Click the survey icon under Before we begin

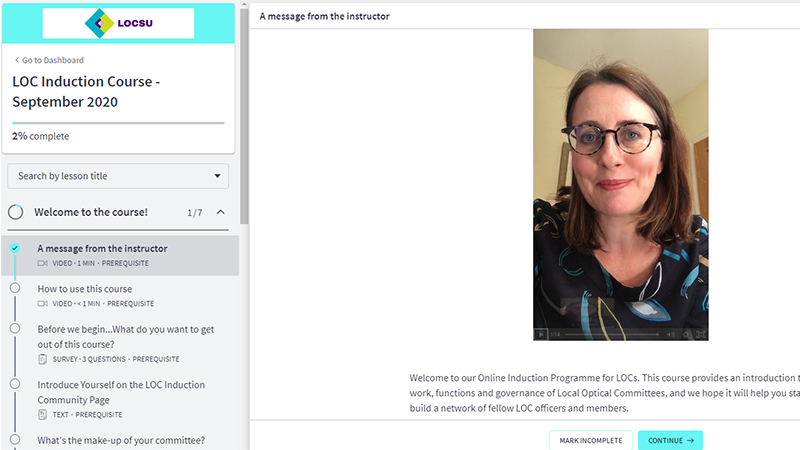pos(42,359)
